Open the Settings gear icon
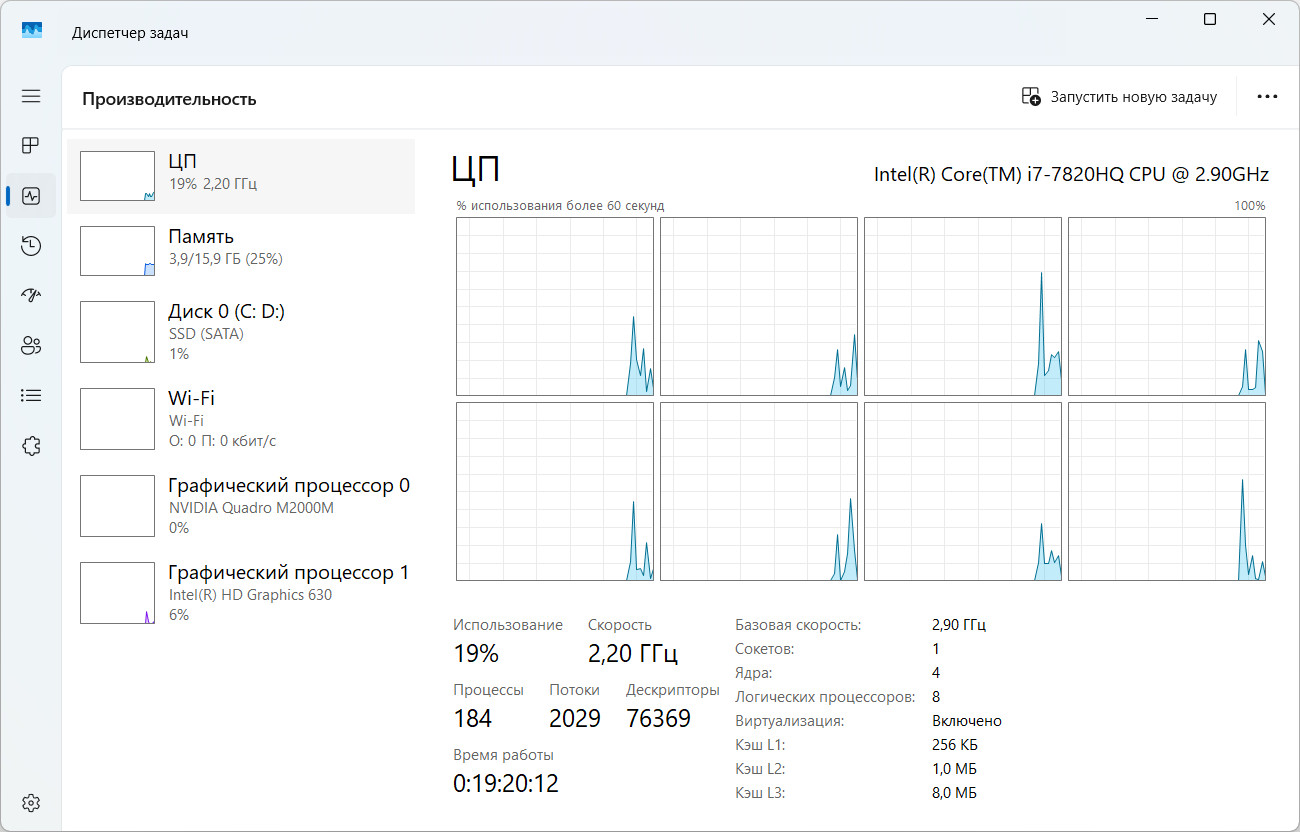Image resolution: width=1300 pixels, height=832 pixels. (31, 803)
